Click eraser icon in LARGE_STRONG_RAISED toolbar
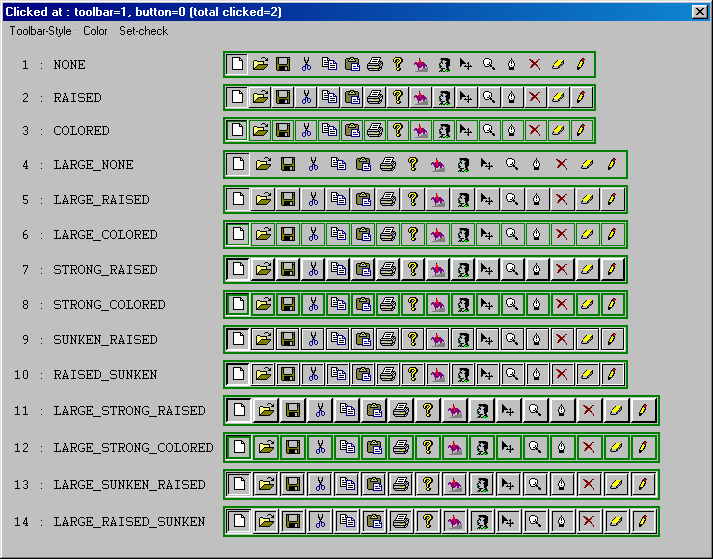 pyautogui.click(x=615, y=410)
